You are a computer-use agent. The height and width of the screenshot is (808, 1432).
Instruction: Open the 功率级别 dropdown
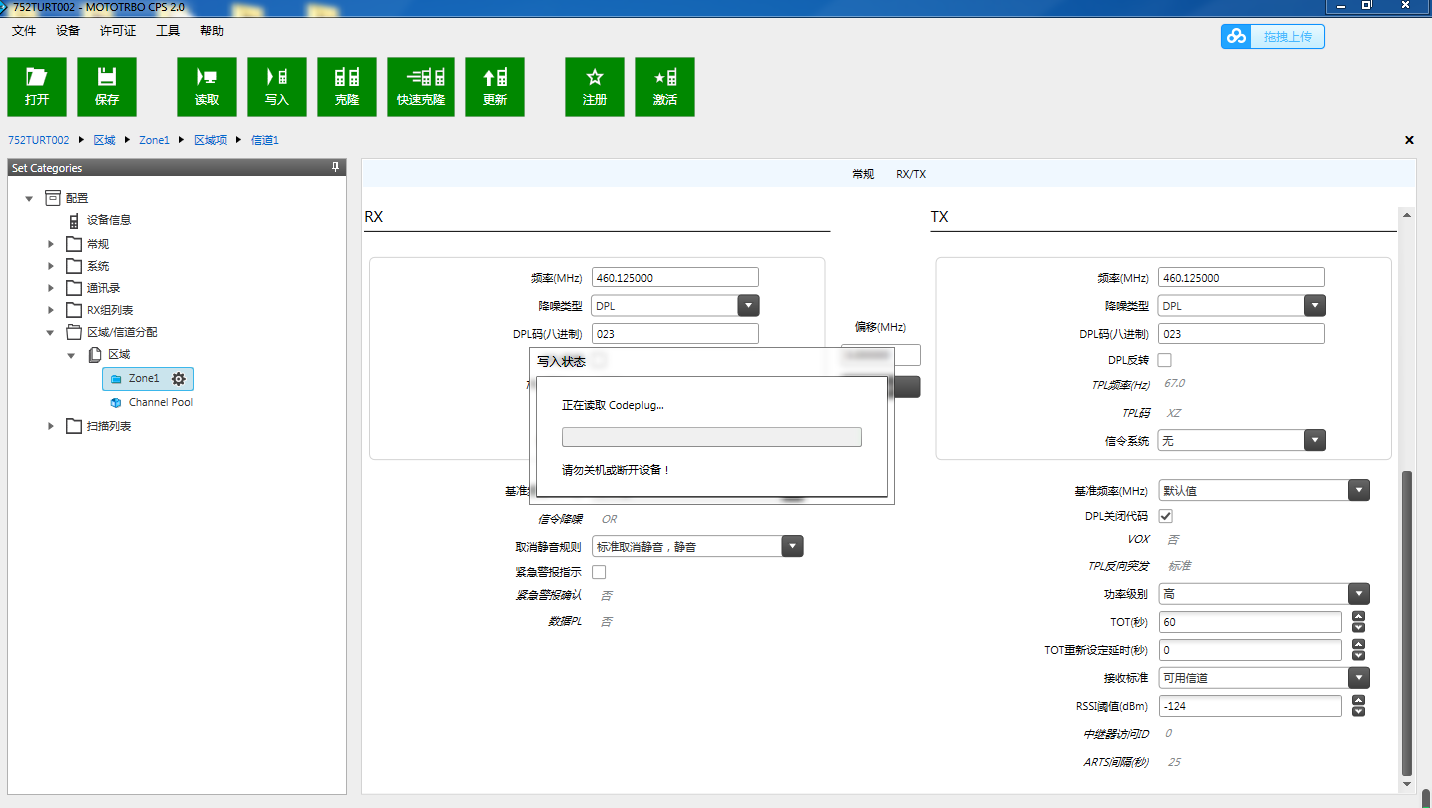tap(1358, 593)
